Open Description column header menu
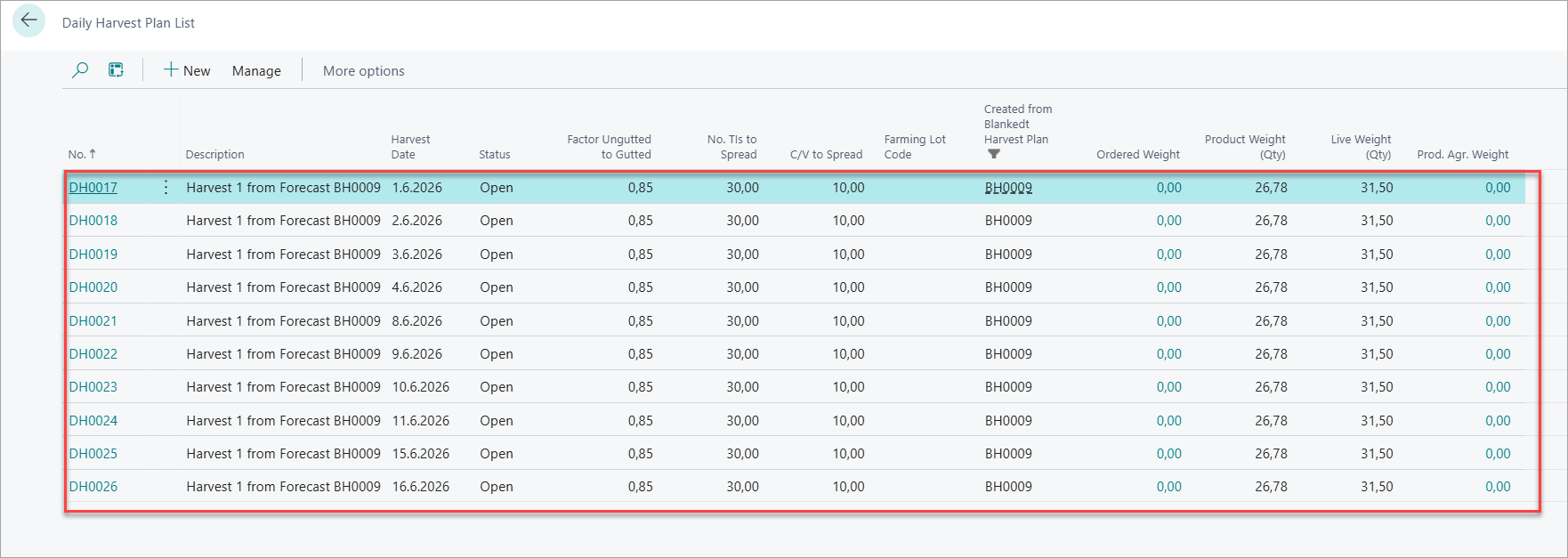Screen dimensions: 1568x558 coord(214,155)
